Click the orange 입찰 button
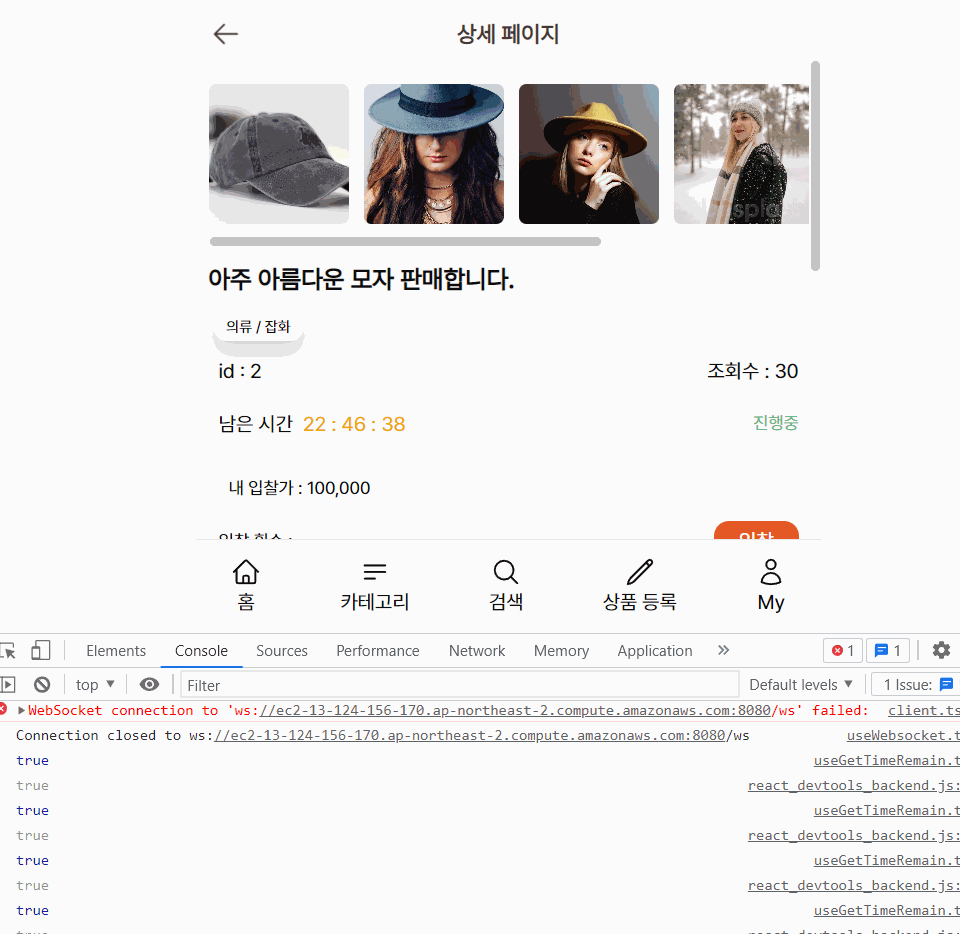The image size is (960, 934). pyautogui.click(x=756, y=531)
